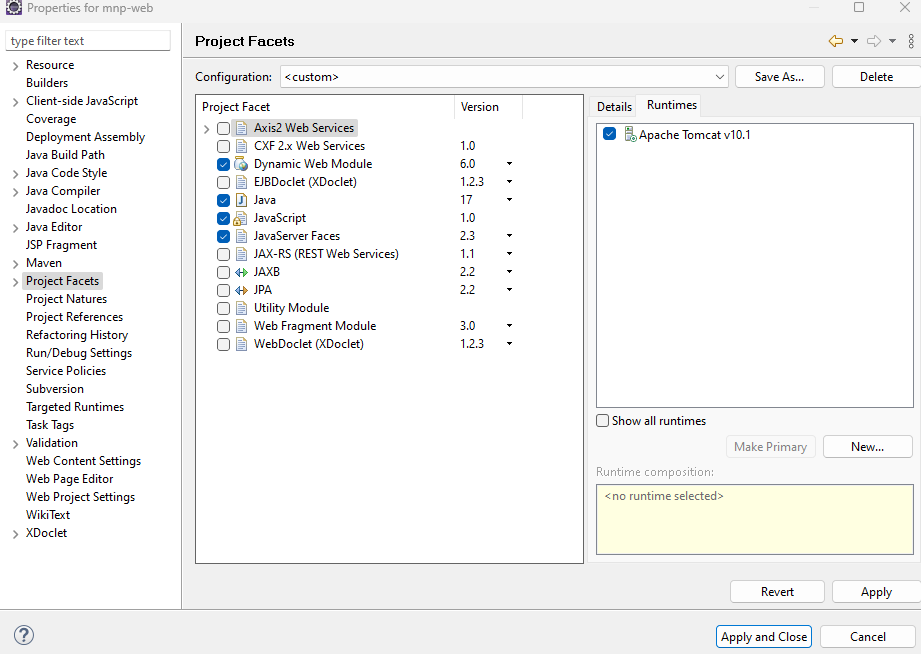Viewport: 921px width, 654px height.
Task: Click the Web Fragment Module document icon
Action: tap(241, 326)
